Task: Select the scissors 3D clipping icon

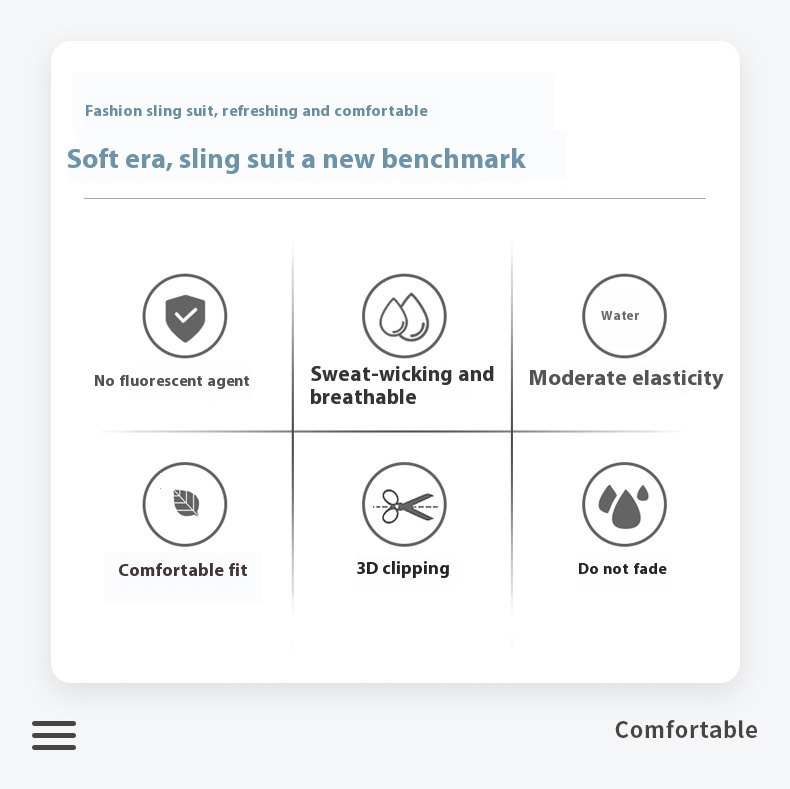Action: tap(404, 504)
